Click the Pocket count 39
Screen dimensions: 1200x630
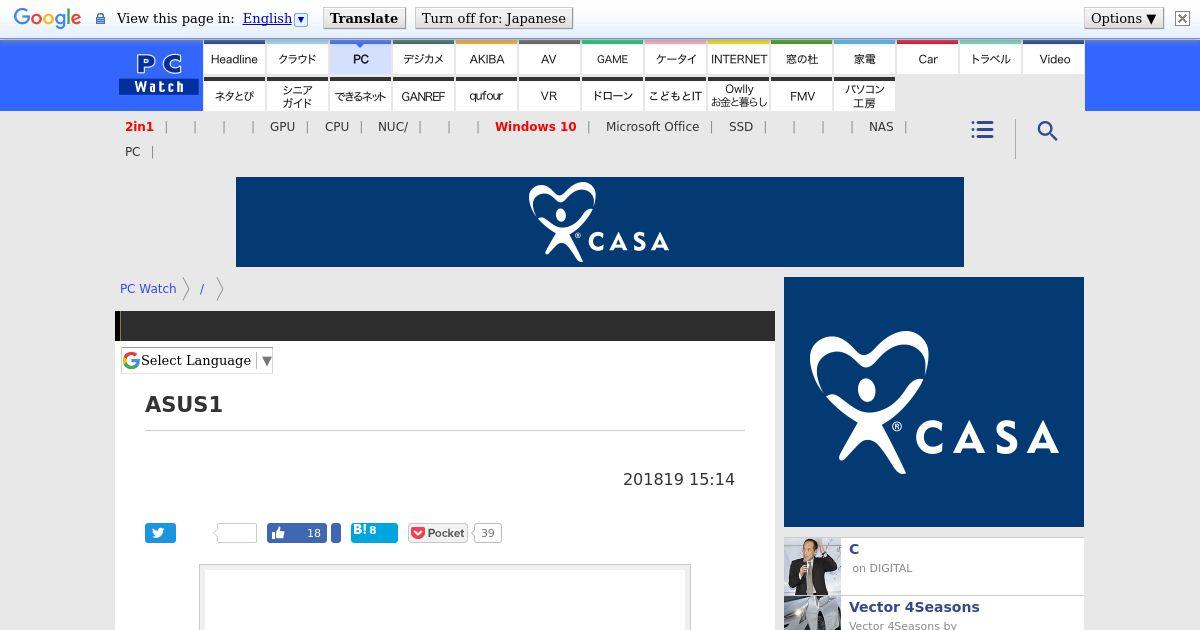click(487, 533)
